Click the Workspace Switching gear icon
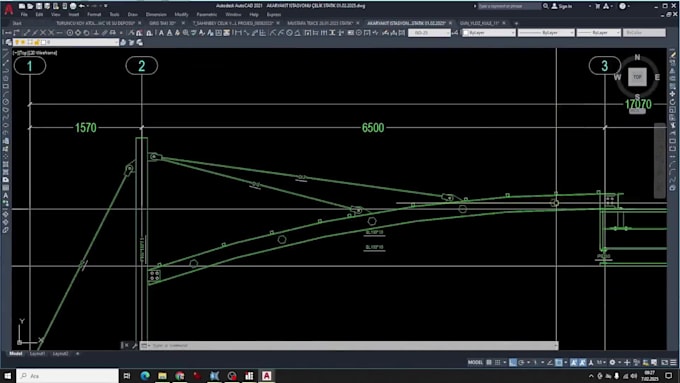The width and height of the screenshot is (680, 383). tap(612, 363)
